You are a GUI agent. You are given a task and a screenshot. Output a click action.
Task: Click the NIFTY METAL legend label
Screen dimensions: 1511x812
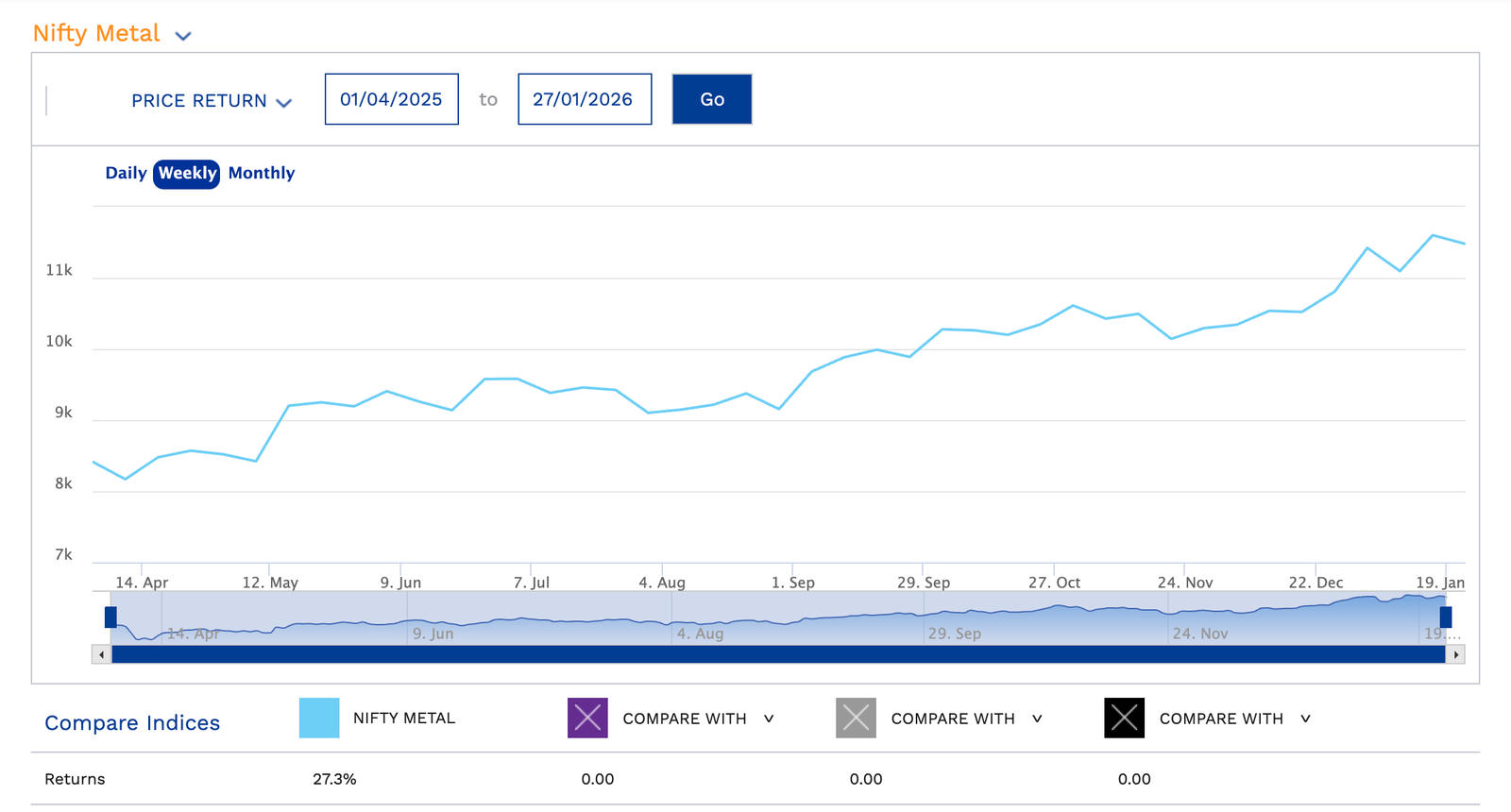pyautogui.click(x=404, y=719)
